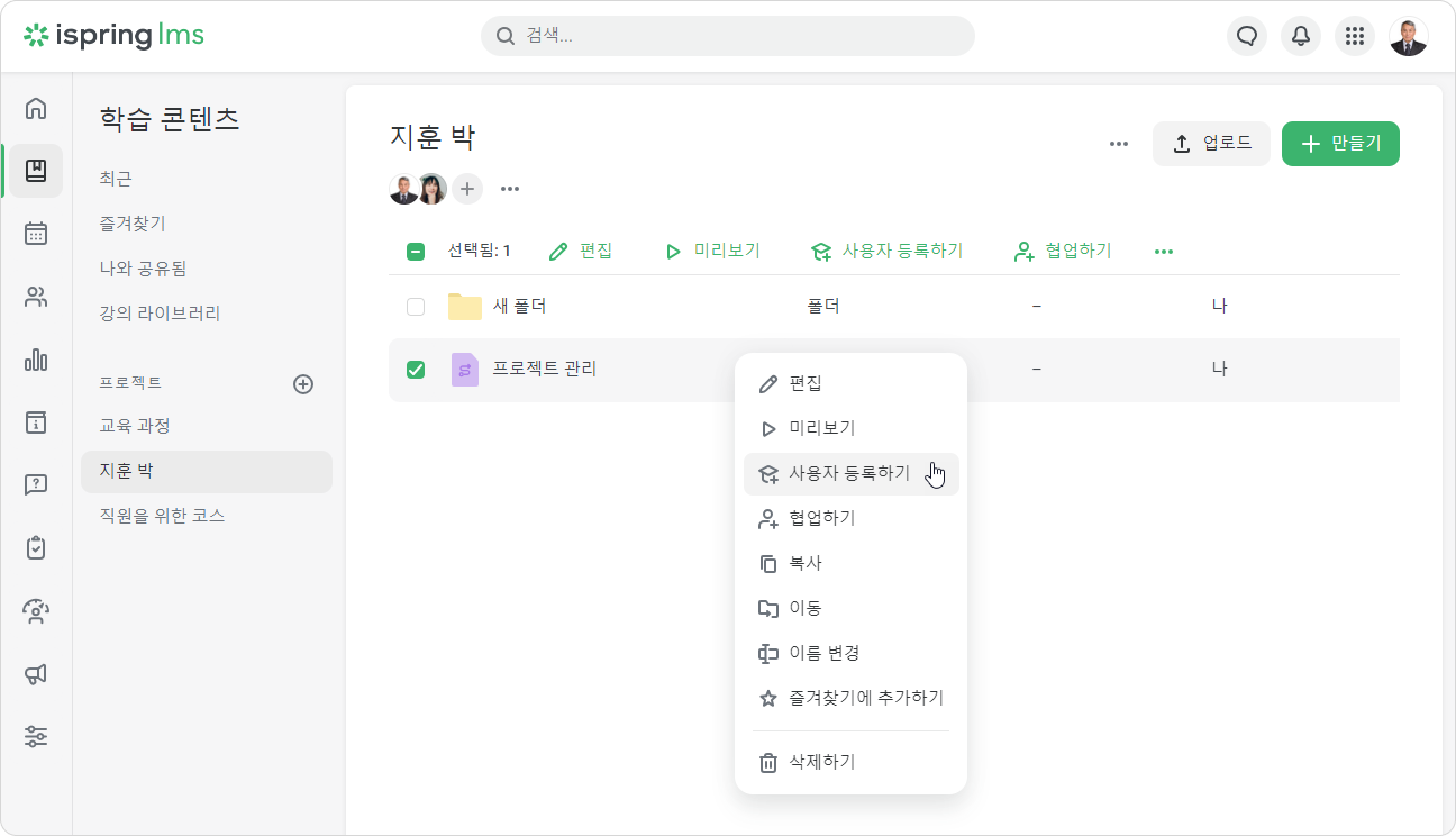Click the notifications bell icon

click(1300, 36)
